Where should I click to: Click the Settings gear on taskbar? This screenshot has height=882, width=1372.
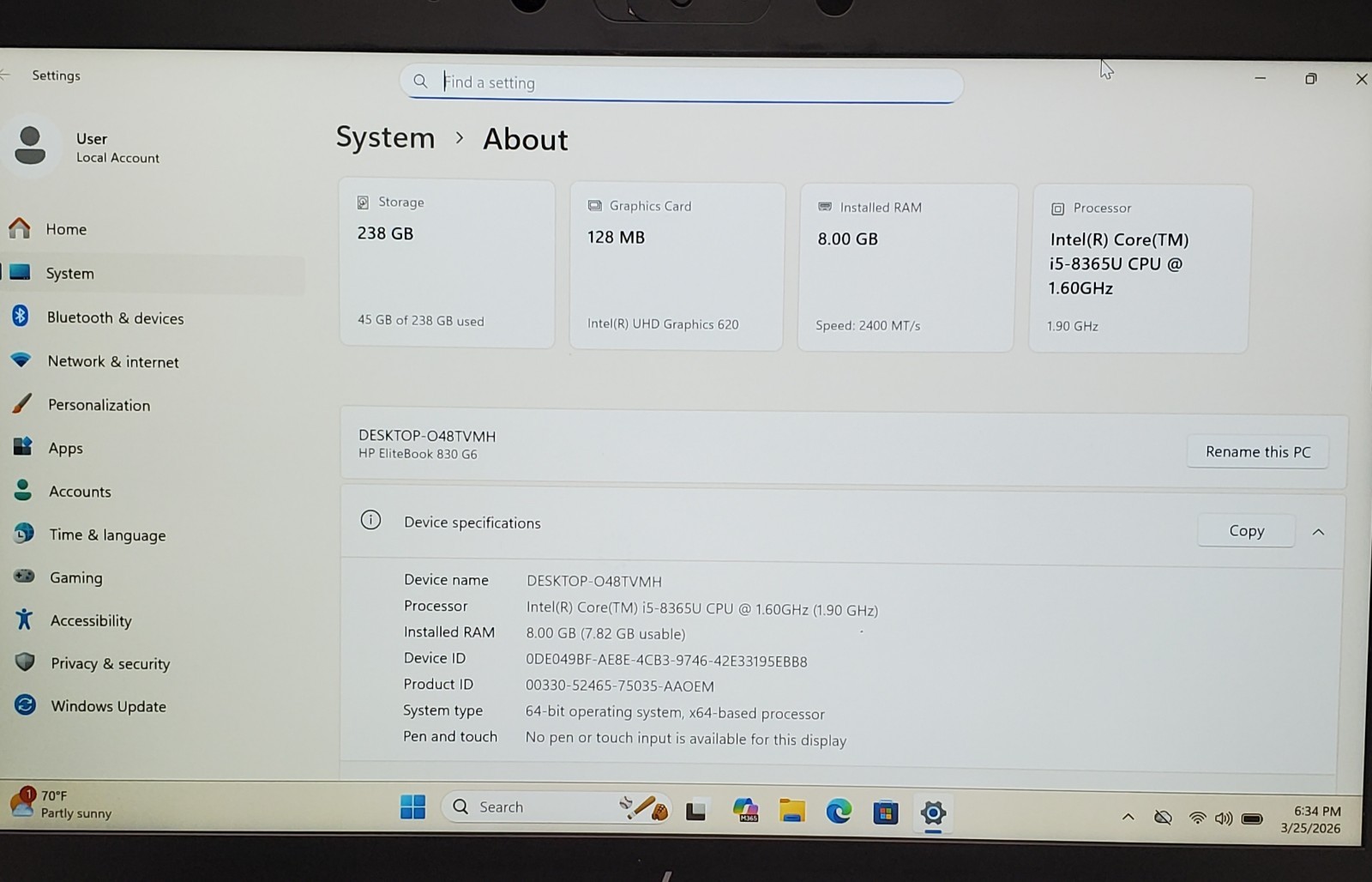pyautogui.click(x=933, y=813)
